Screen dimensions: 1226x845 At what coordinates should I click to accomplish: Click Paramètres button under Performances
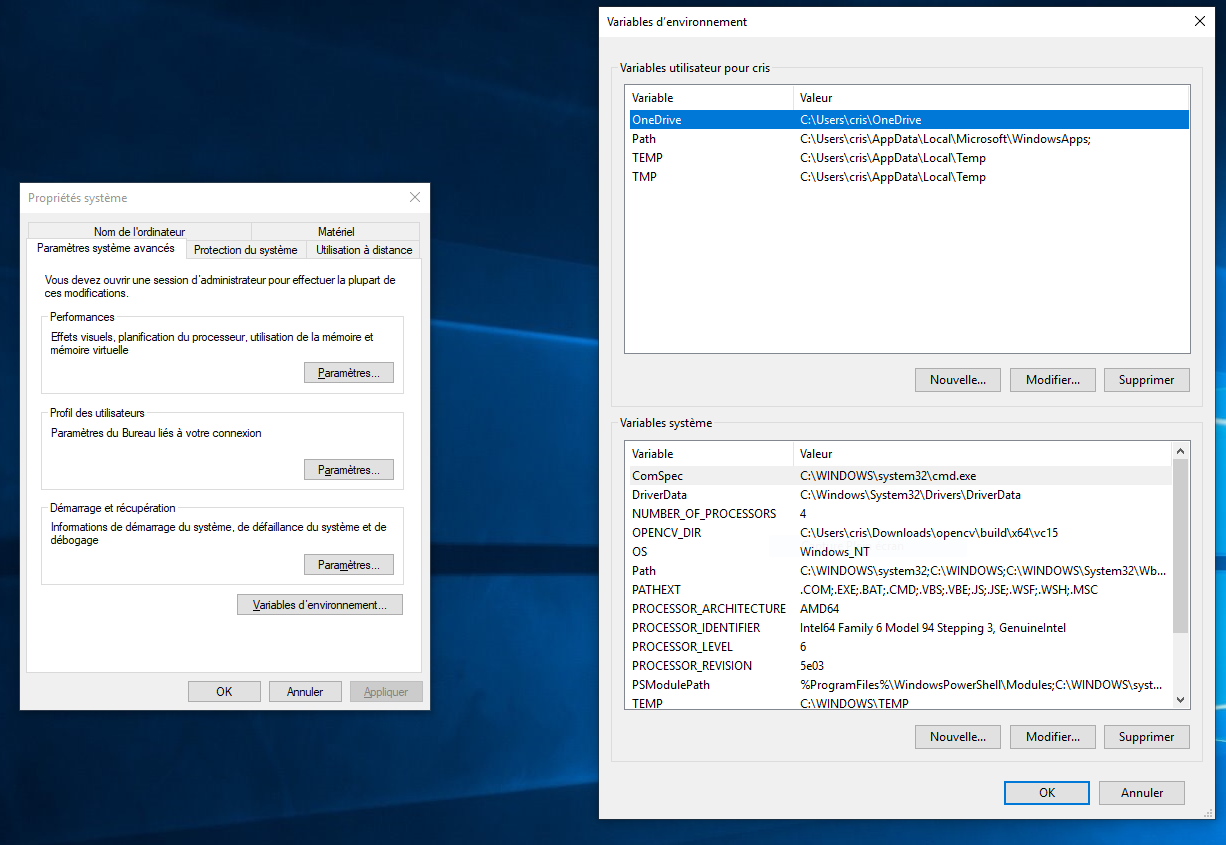(349, 373)
